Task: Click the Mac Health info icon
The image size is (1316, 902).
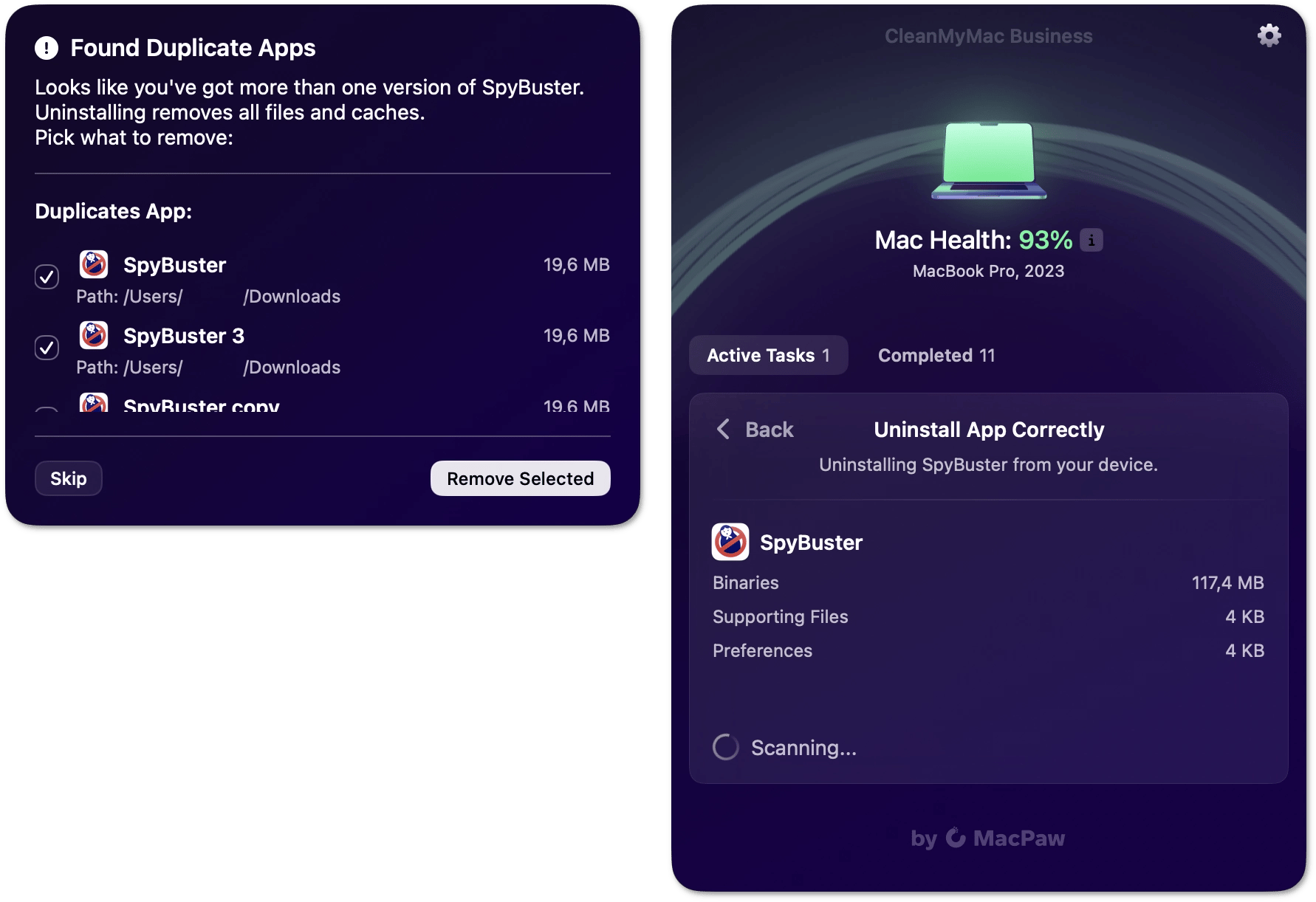Action: [x=1091, y=240]
